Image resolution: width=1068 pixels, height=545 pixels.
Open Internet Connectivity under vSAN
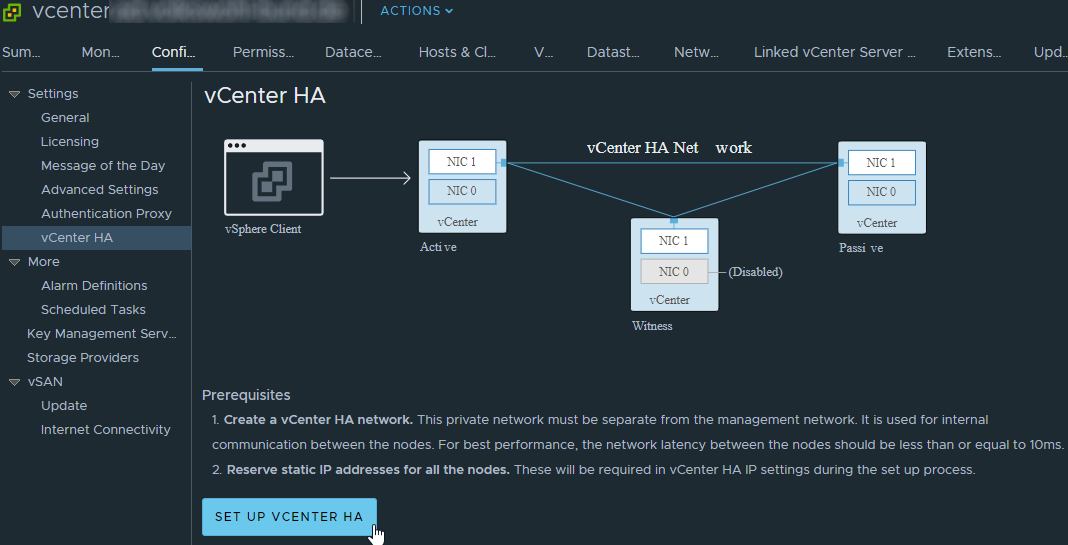(106, 430)
